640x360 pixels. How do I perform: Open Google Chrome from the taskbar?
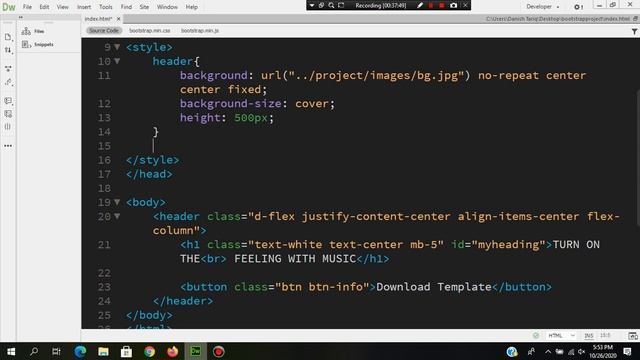(149, 351)
